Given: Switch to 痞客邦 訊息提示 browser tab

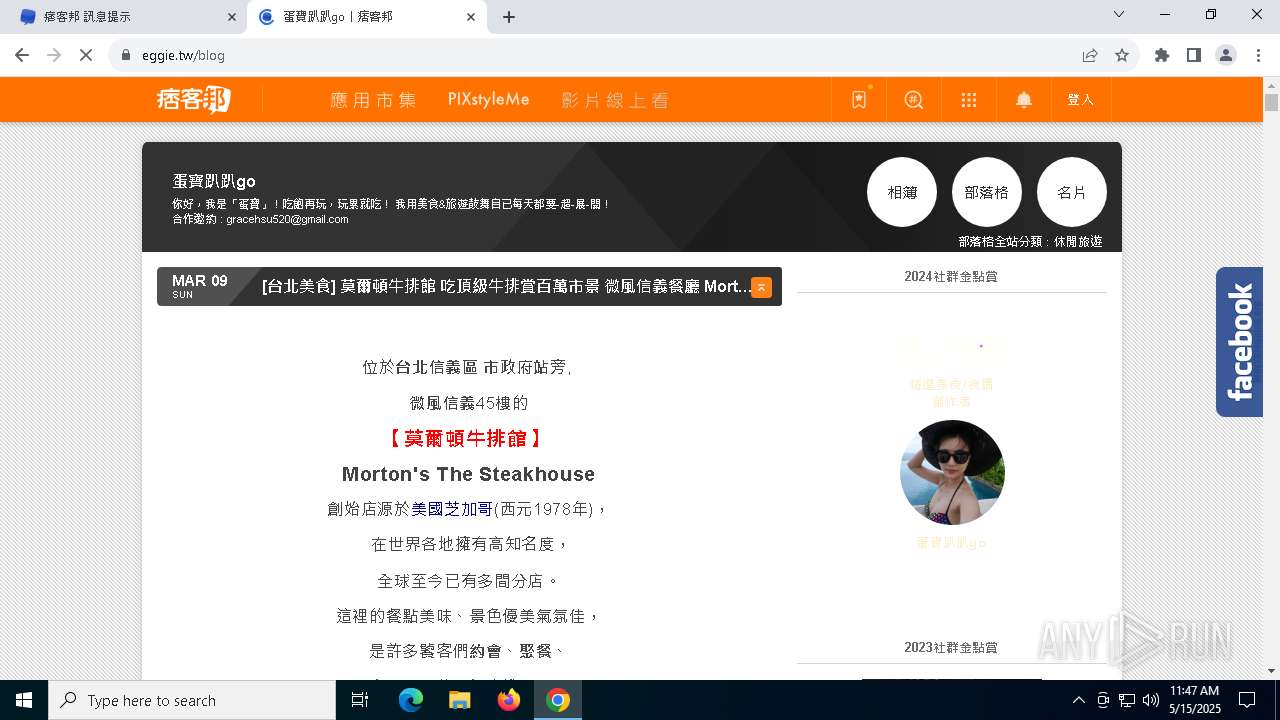Looking at the screenshot, I should [x=123, y=17].
